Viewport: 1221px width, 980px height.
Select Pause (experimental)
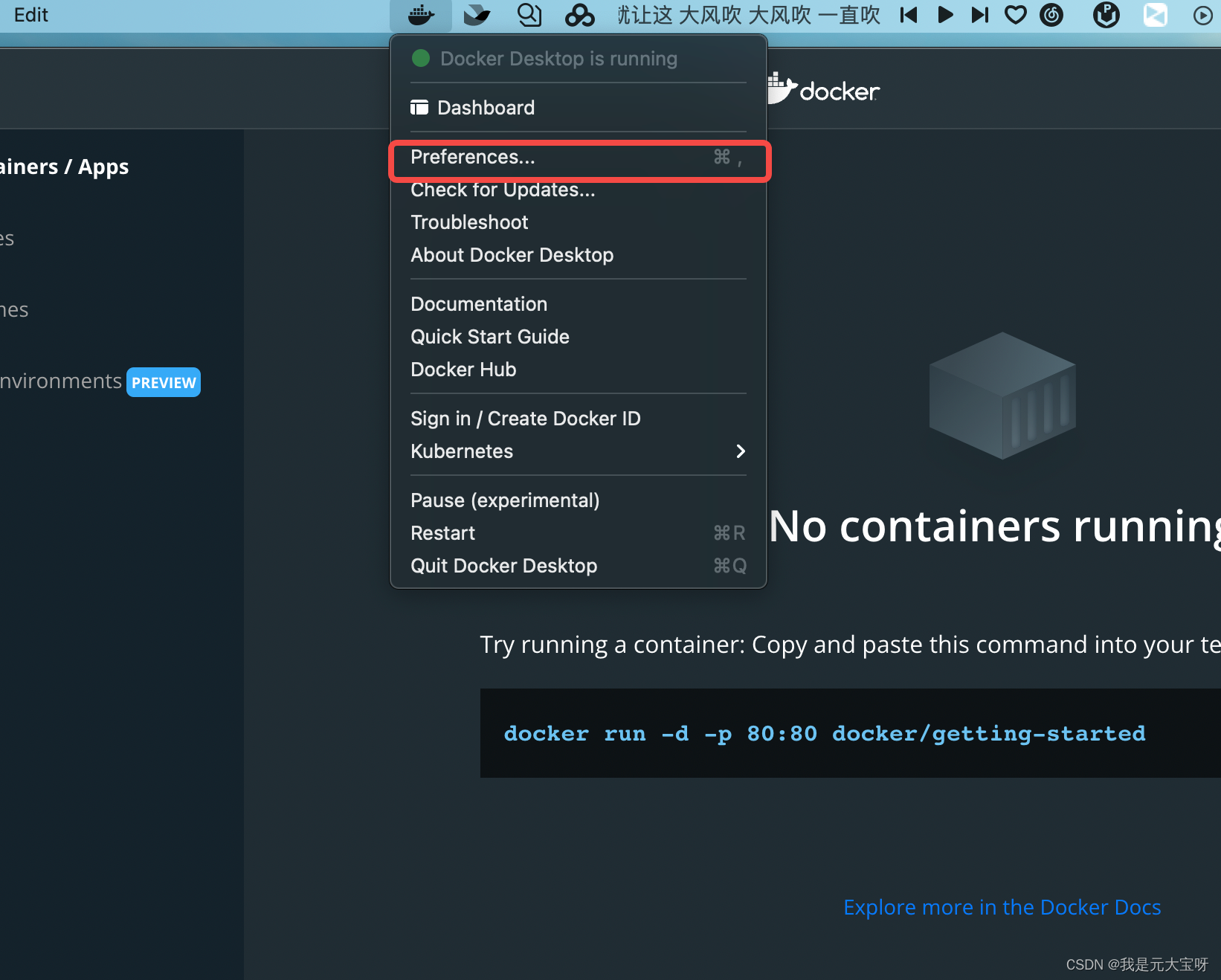click(578, 500)
